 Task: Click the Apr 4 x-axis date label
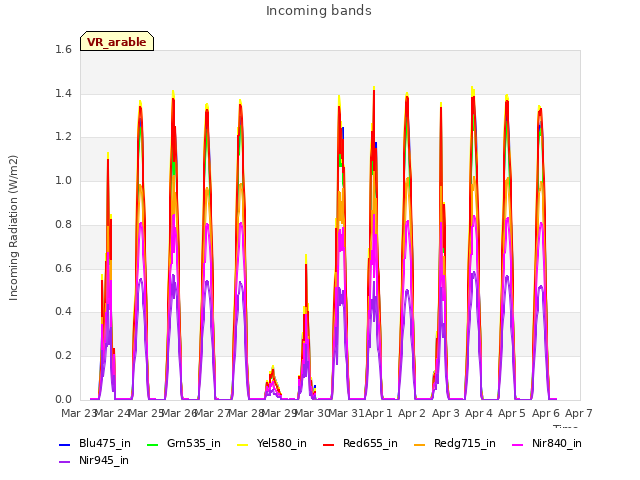(479, 413)
